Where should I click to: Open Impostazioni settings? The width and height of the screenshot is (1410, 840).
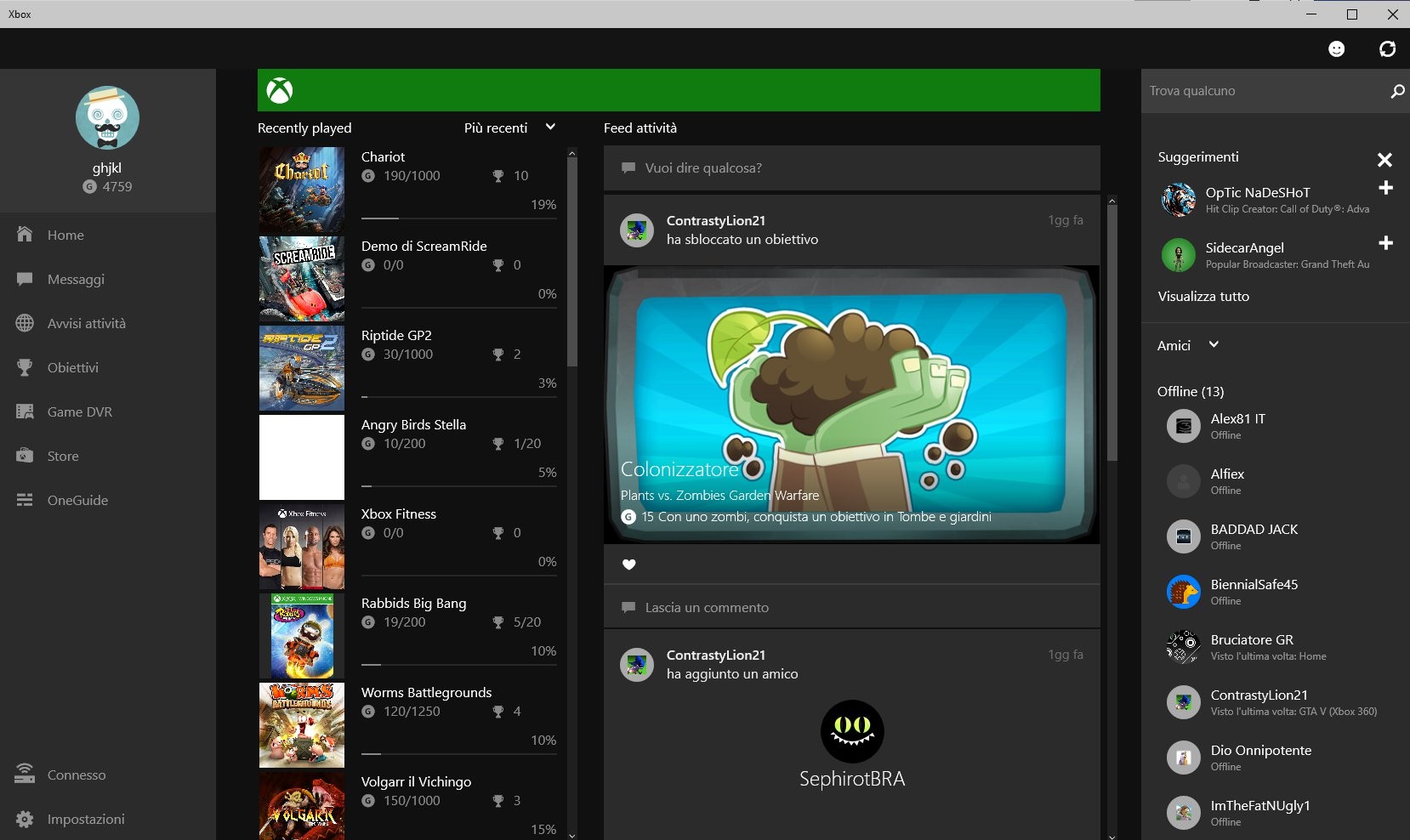(85, 820)
